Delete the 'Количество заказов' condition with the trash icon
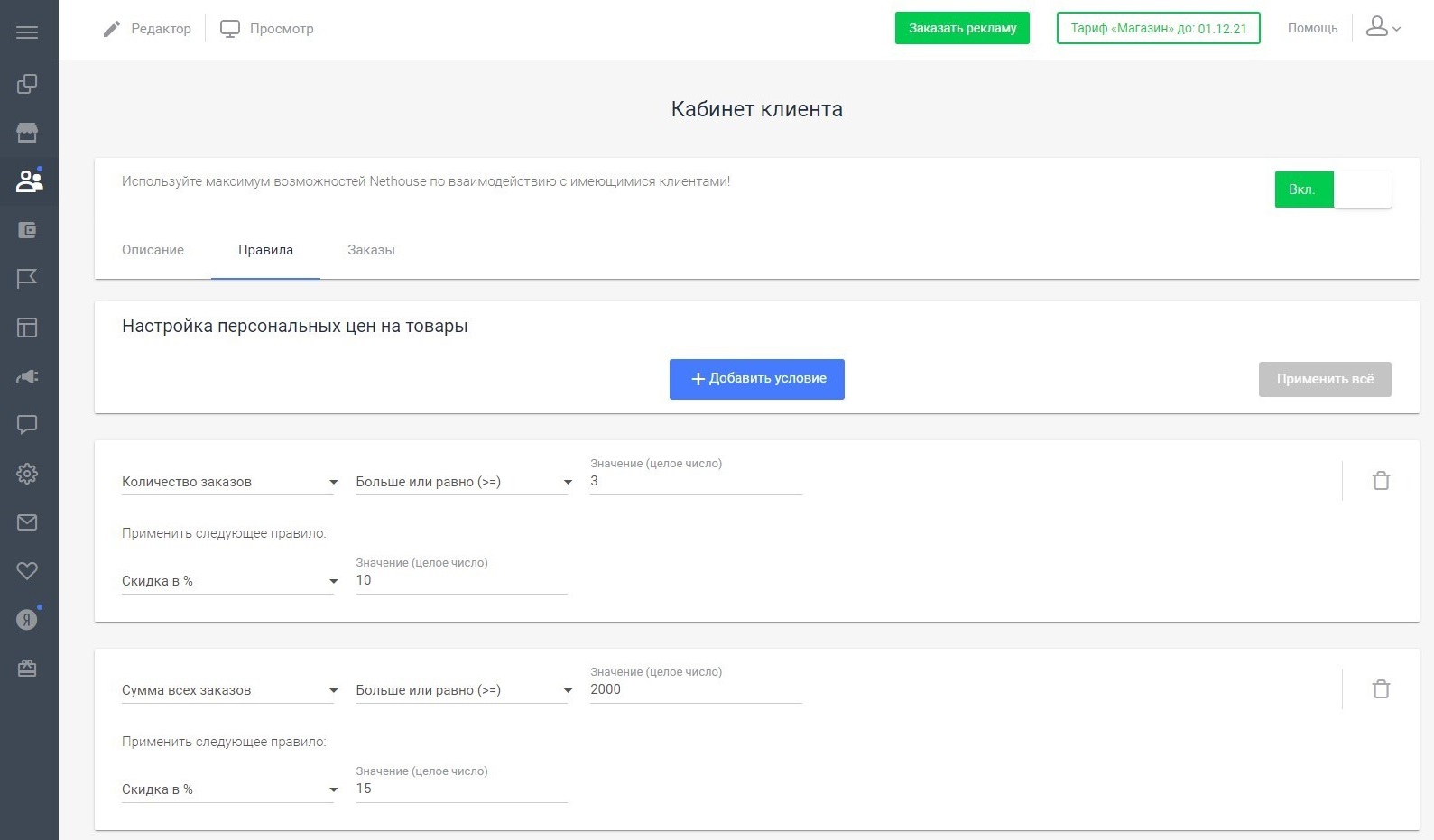 point(1381,481)
